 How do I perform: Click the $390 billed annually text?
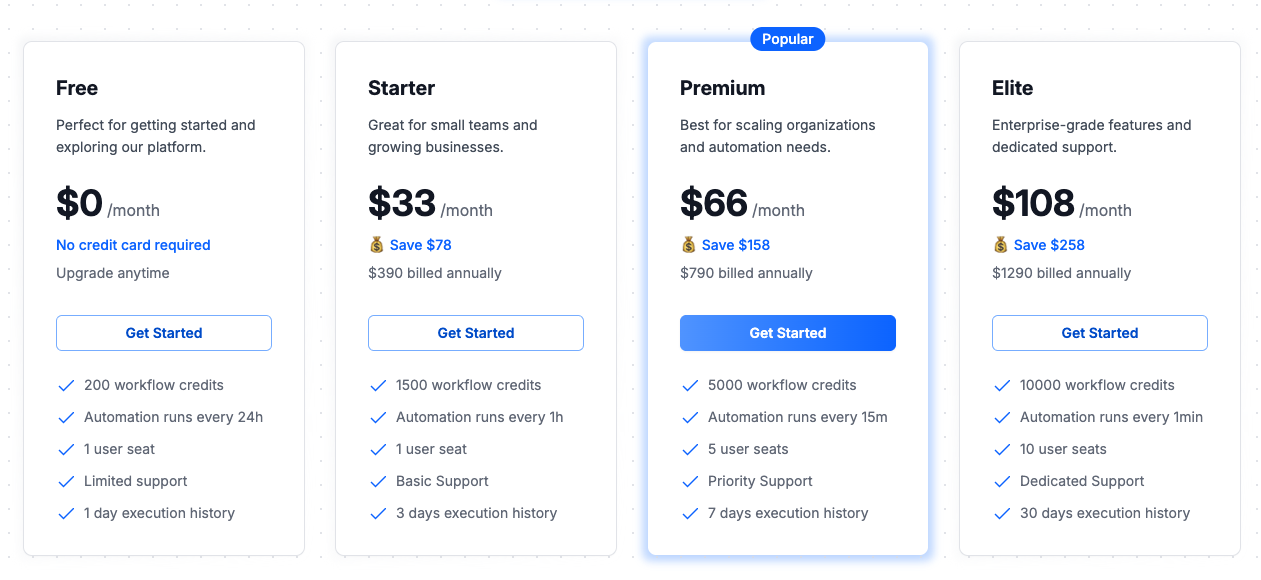point(435,273)
